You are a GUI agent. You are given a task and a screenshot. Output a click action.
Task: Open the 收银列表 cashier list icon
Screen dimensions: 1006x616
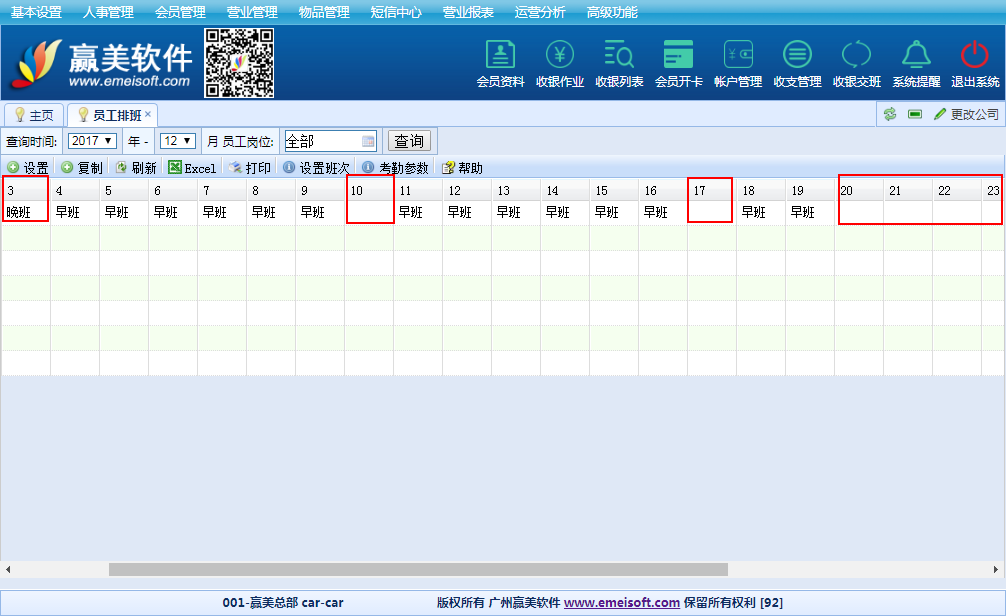(619, 56)
